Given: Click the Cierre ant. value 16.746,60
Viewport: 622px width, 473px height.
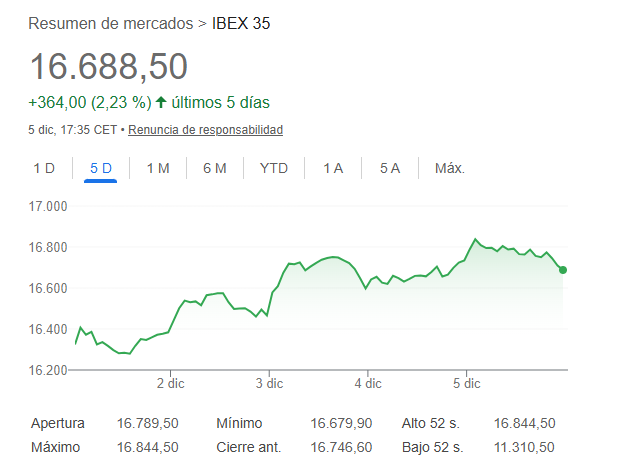Looking at the screenshot, I should click(x=341, y=447).
